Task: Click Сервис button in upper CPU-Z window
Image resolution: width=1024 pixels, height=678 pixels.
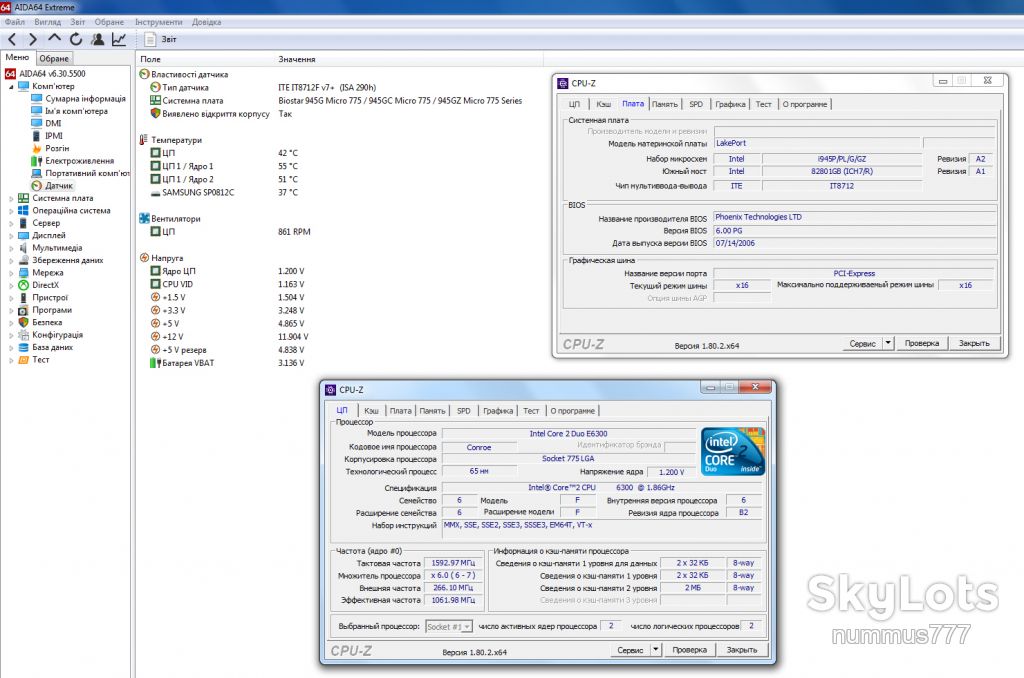Action: point(862,343)
